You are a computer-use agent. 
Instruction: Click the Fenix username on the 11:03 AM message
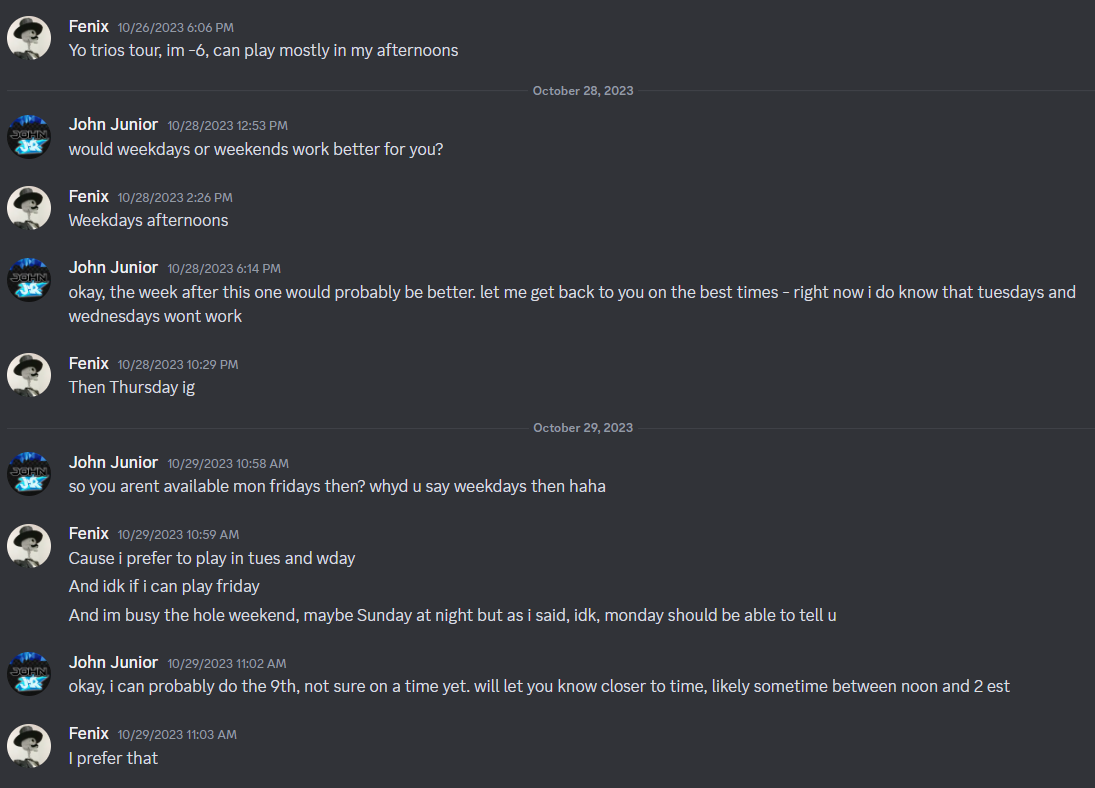coord(88,733)
